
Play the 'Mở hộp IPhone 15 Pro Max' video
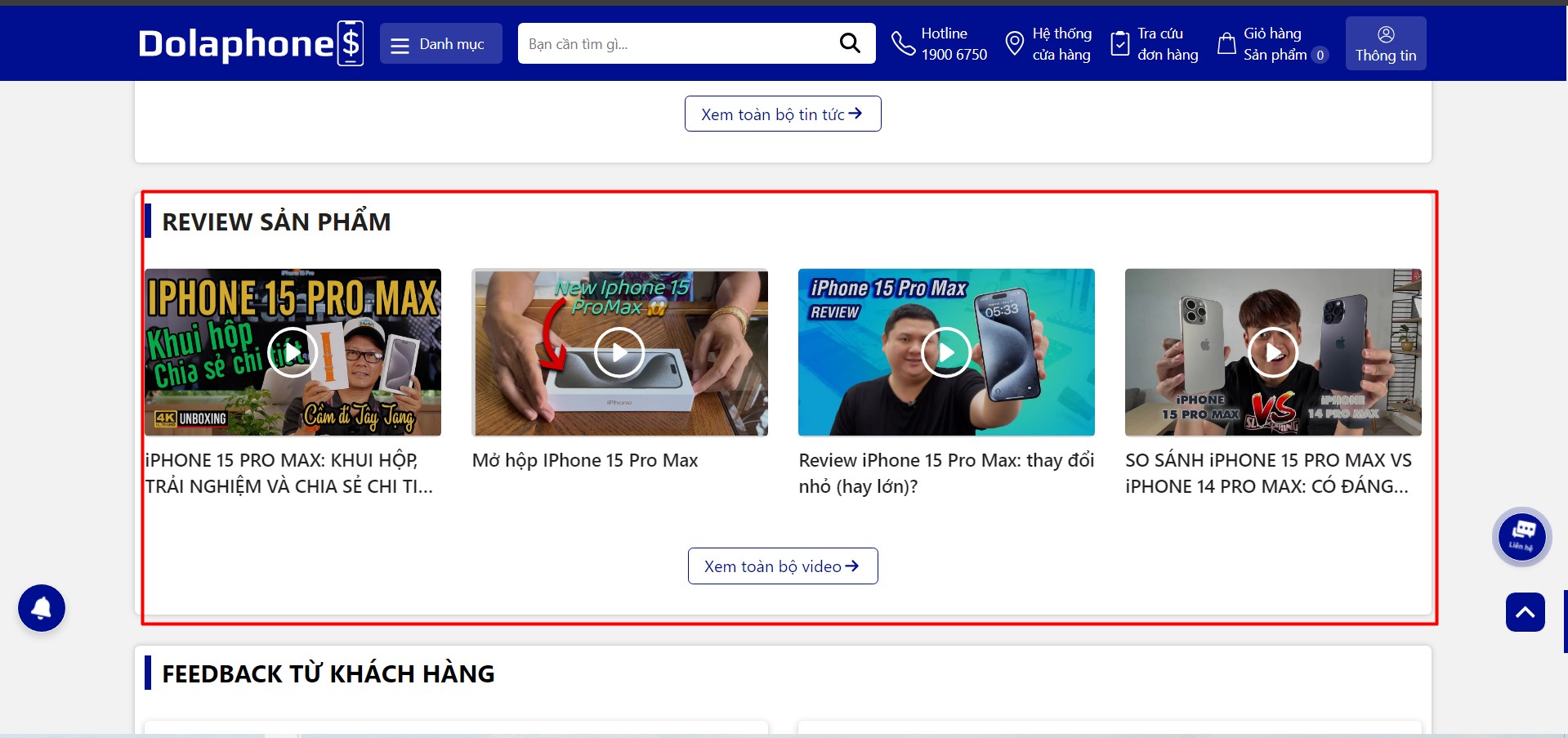(619, 352)
